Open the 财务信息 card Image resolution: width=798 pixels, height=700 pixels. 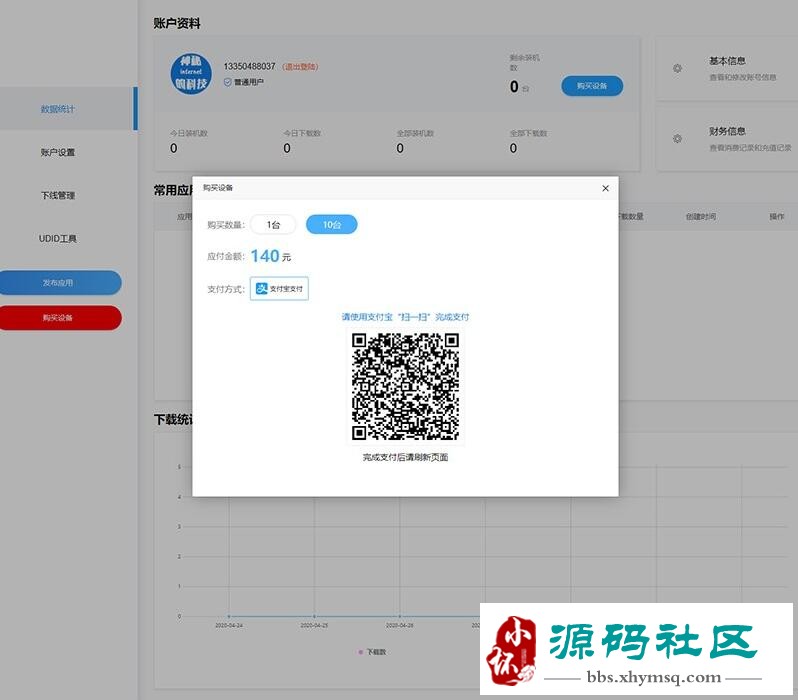(x=727, y=138)
